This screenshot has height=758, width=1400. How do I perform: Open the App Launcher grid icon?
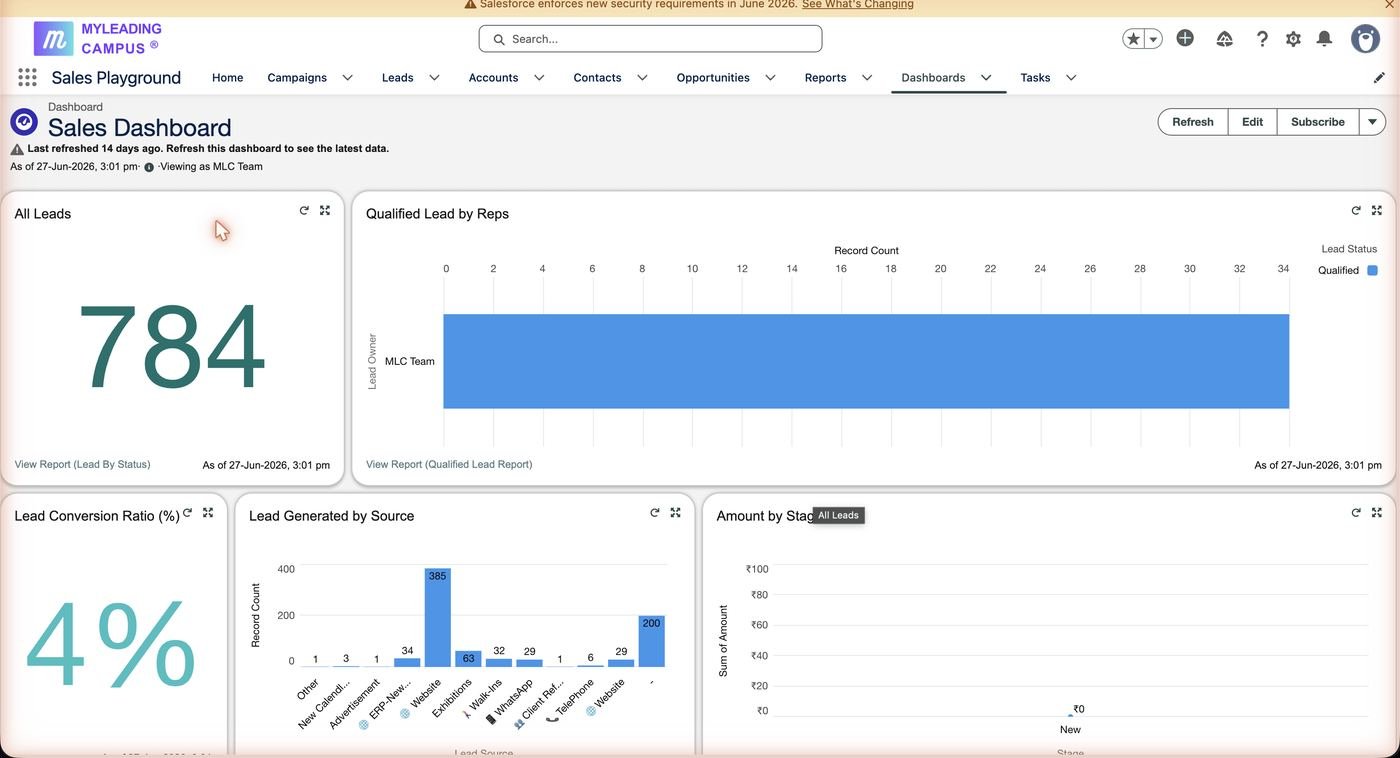tap(27, 77)
